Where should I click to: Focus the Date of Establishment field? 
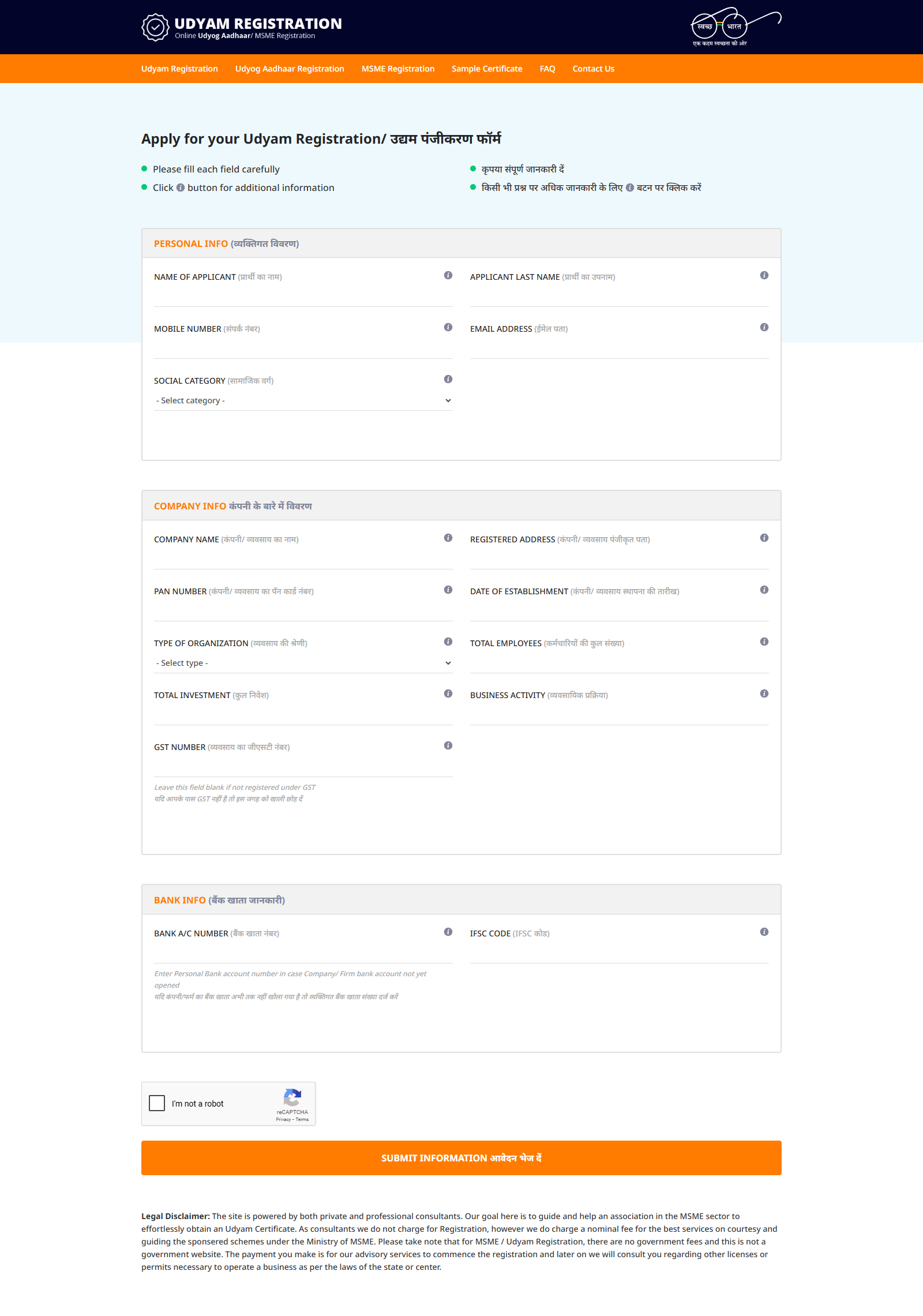(620, 611)
